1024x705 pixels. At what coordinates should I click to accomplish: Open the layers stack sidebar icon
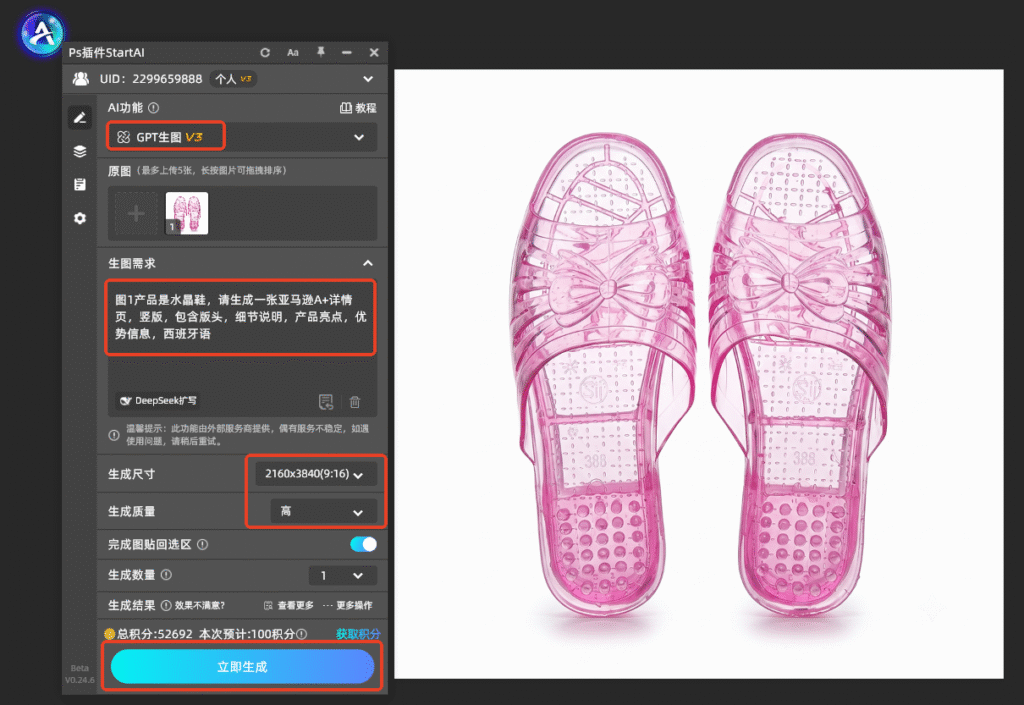(x=80, y=151)
